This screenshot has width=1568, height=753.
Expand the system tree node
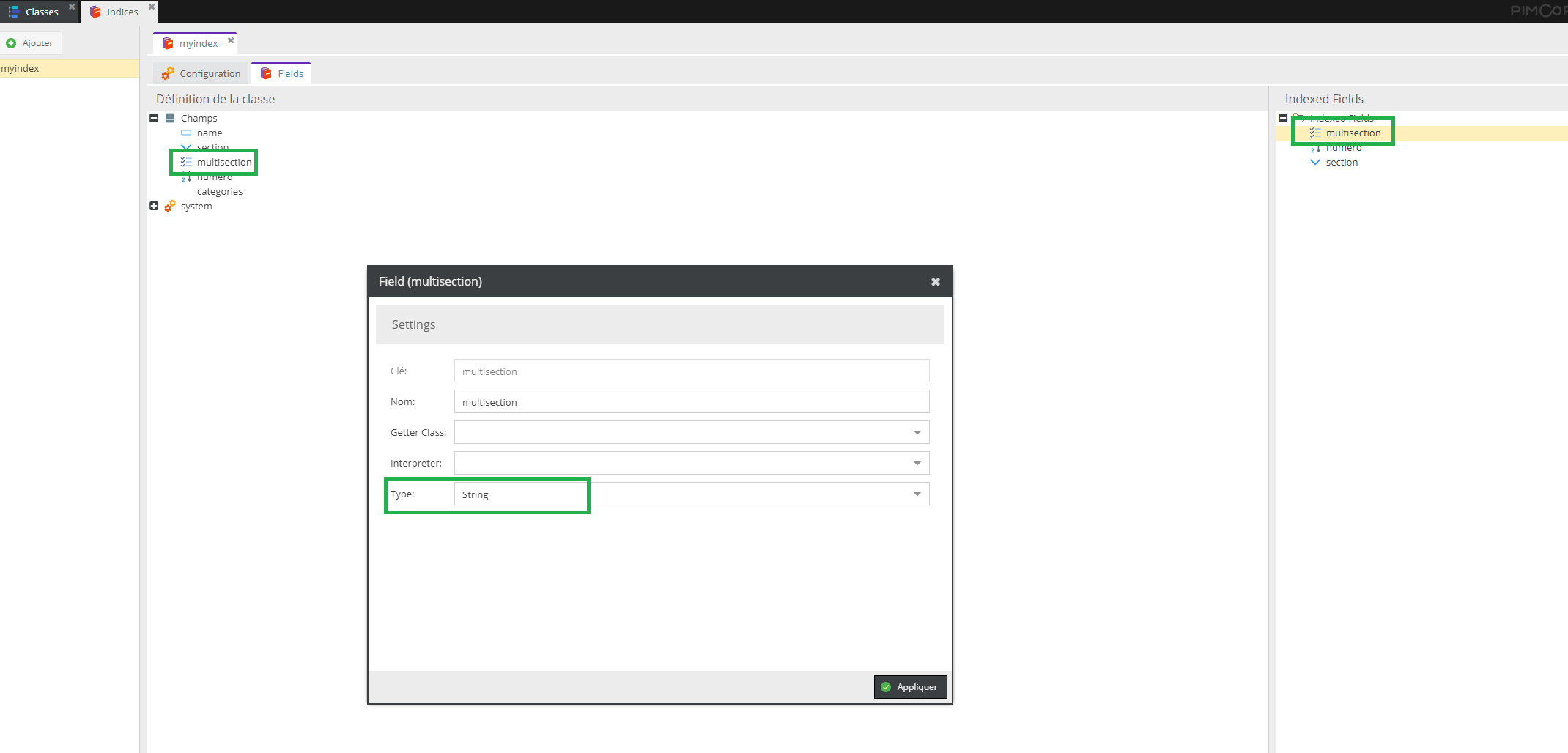(x=154, y=206)
